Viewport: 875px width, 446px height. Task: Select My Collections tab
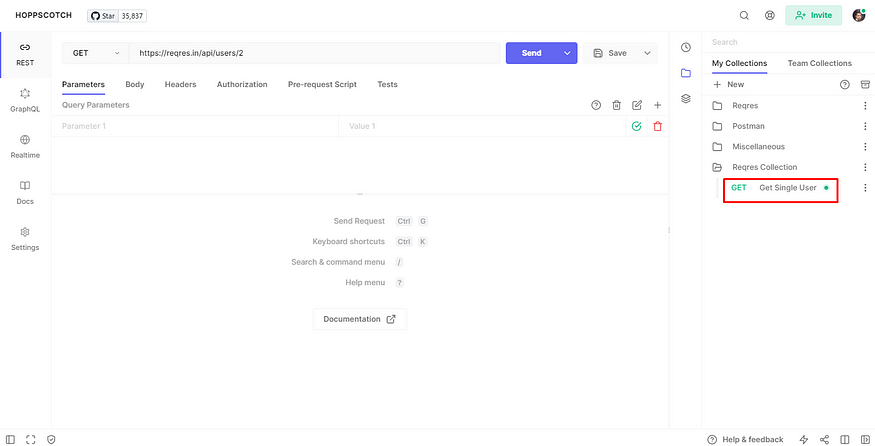point(739,64)
